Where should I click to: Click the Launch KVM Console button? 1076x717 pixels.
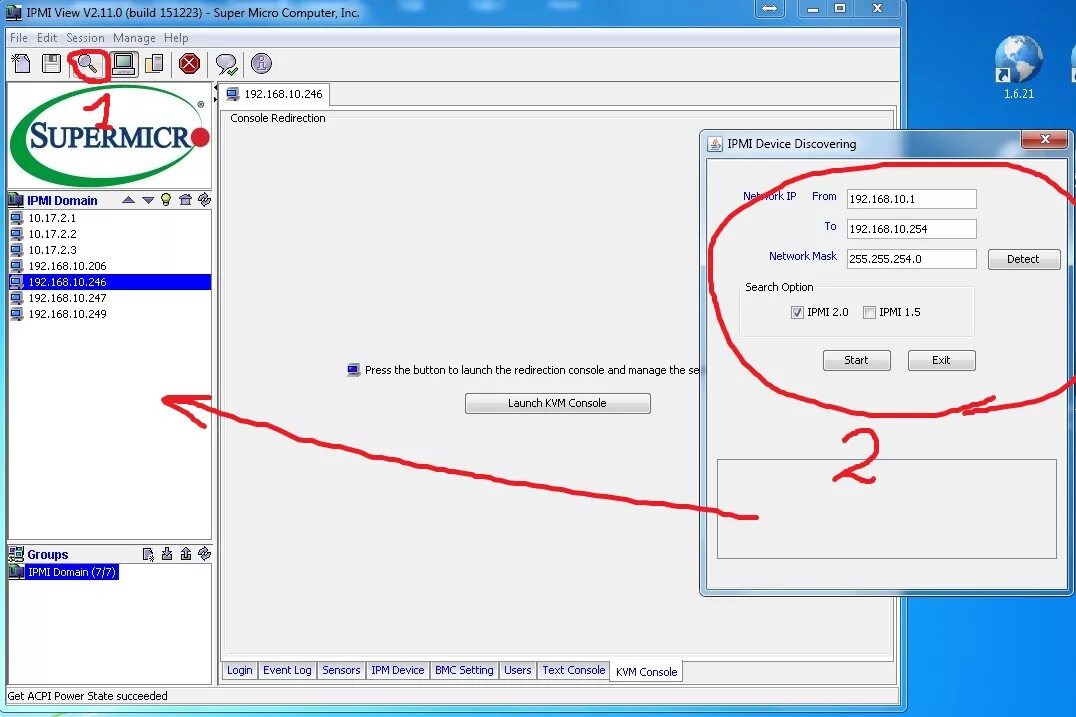tap(557, 403)
